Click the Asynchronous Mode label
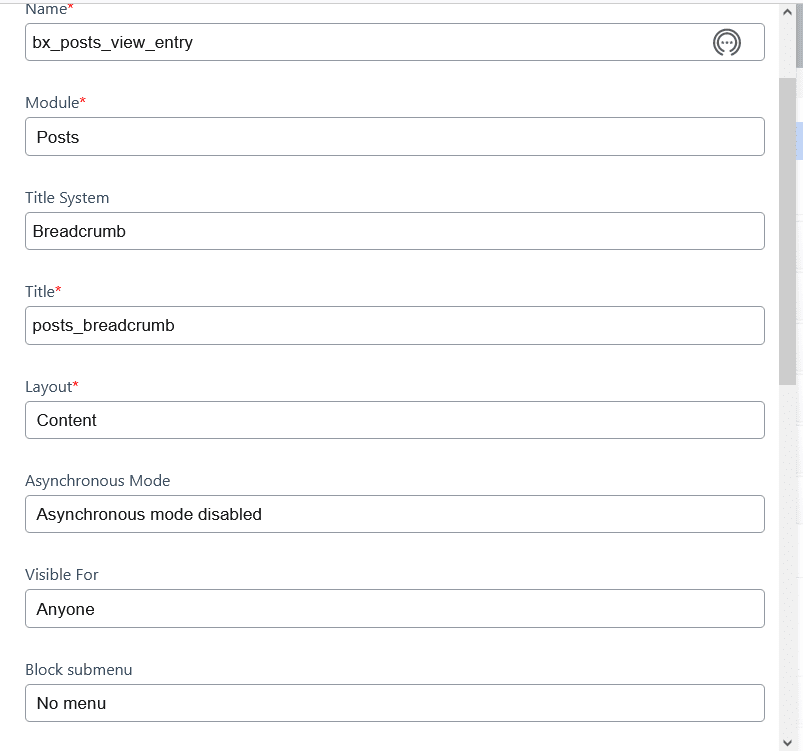Screen dimensions: 803x751 [x=97, y=481]
